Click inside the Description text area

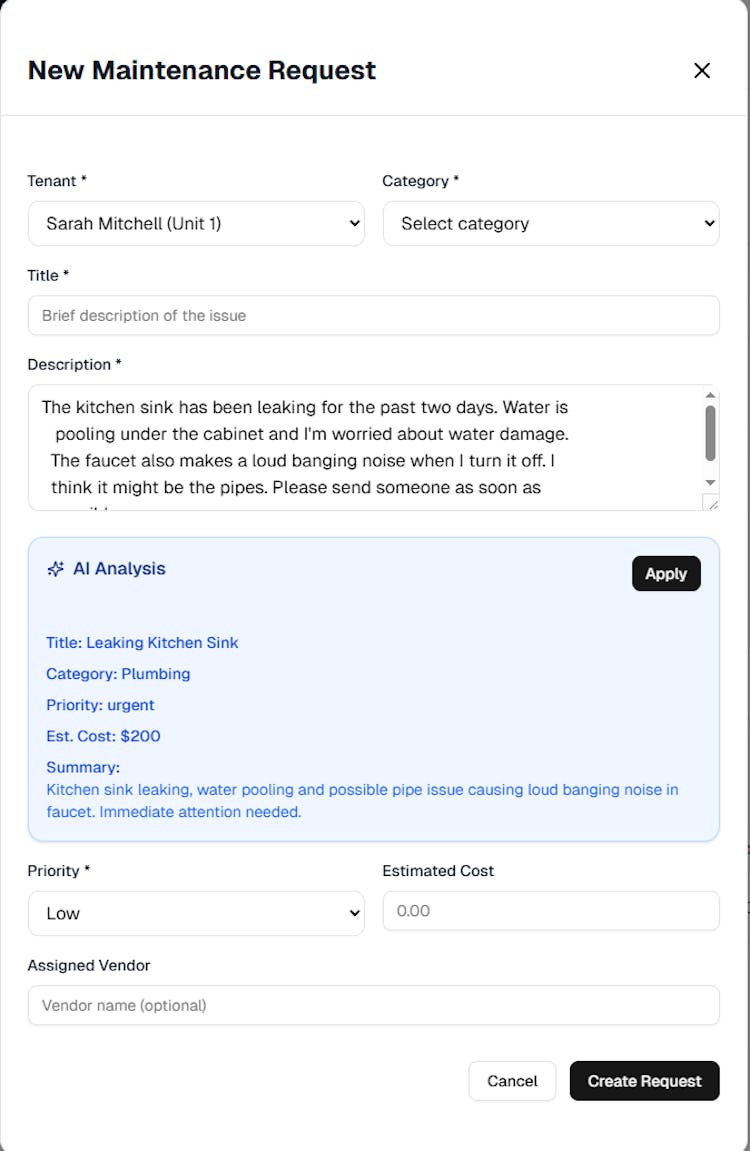tap(360, 447)
